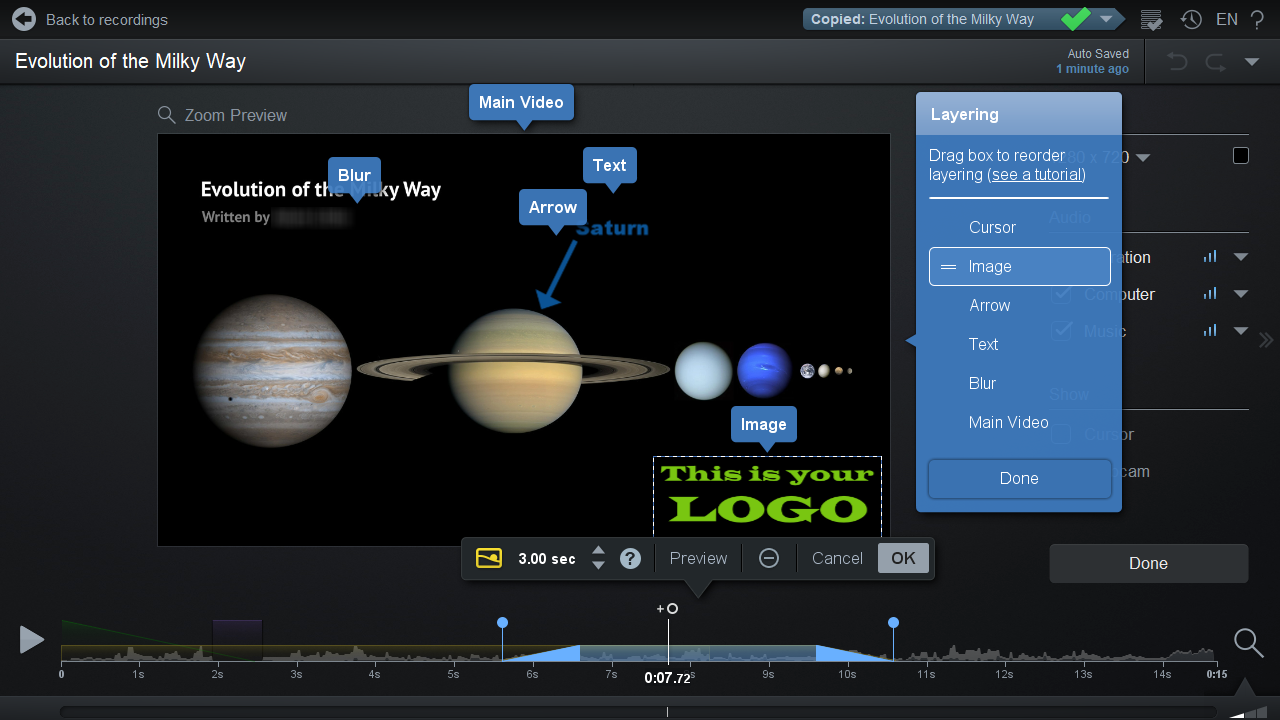The image size is (1280, 720).
Task: Click the side panel Done button
Action: (1148, 563)
